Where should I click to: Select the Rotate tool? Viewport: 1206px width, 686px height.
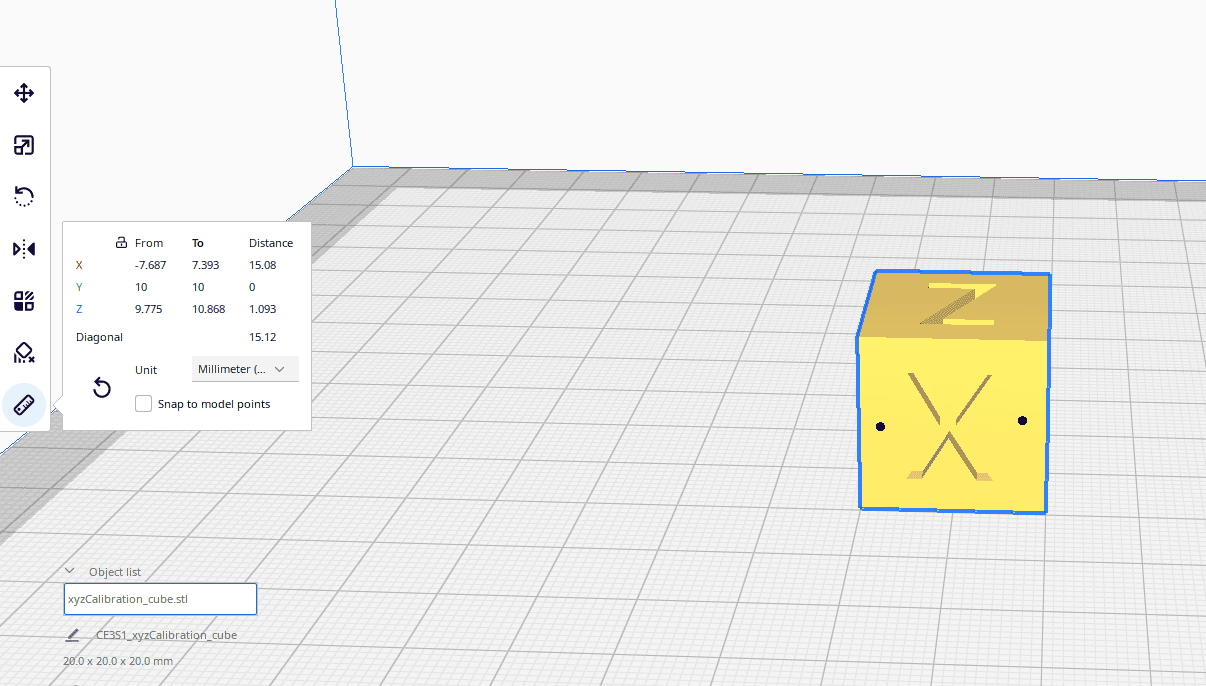24,197
